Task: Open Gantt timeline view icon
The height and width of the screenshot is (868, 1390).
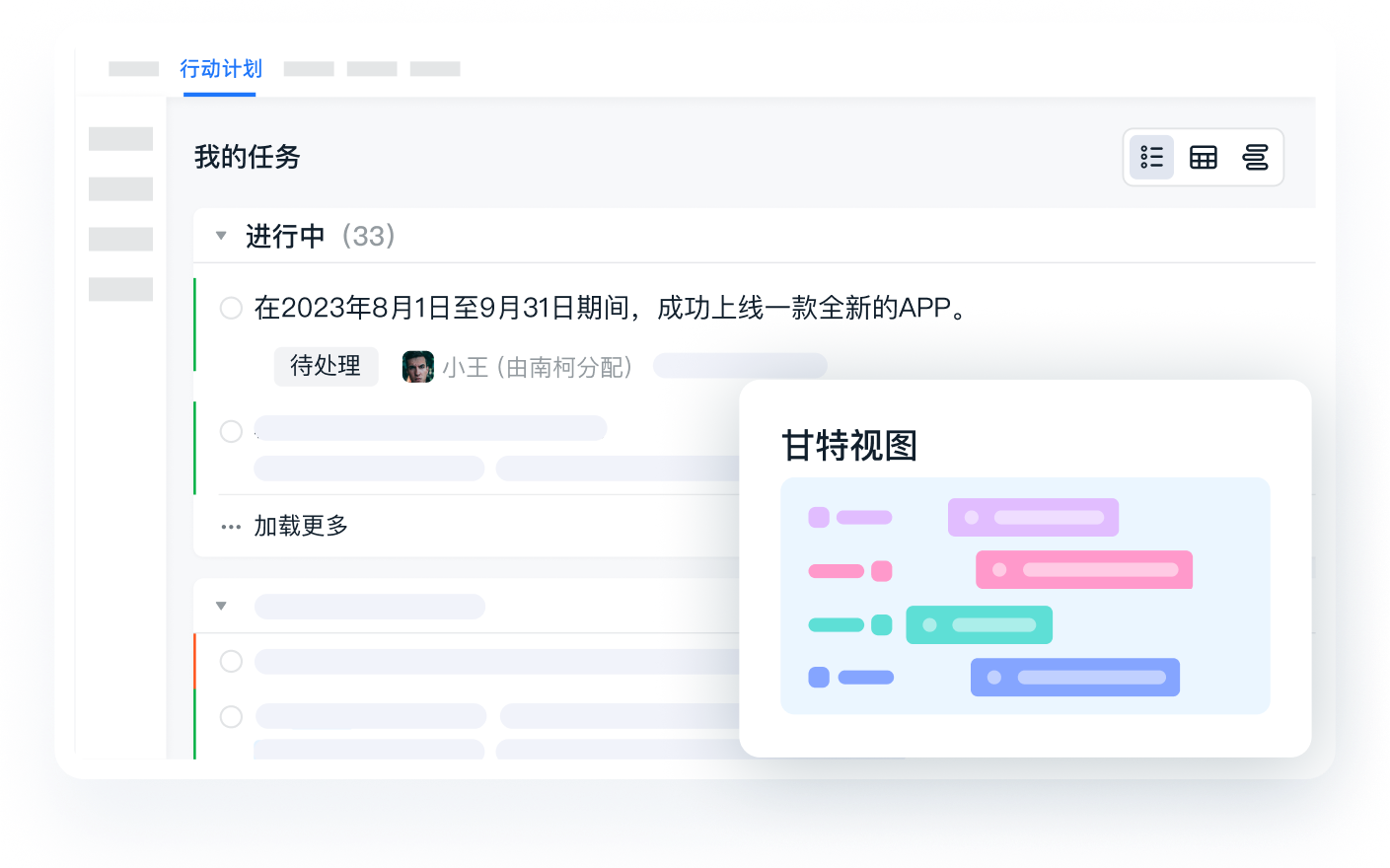Action: pyautogui.click(x=1255, y=158)
